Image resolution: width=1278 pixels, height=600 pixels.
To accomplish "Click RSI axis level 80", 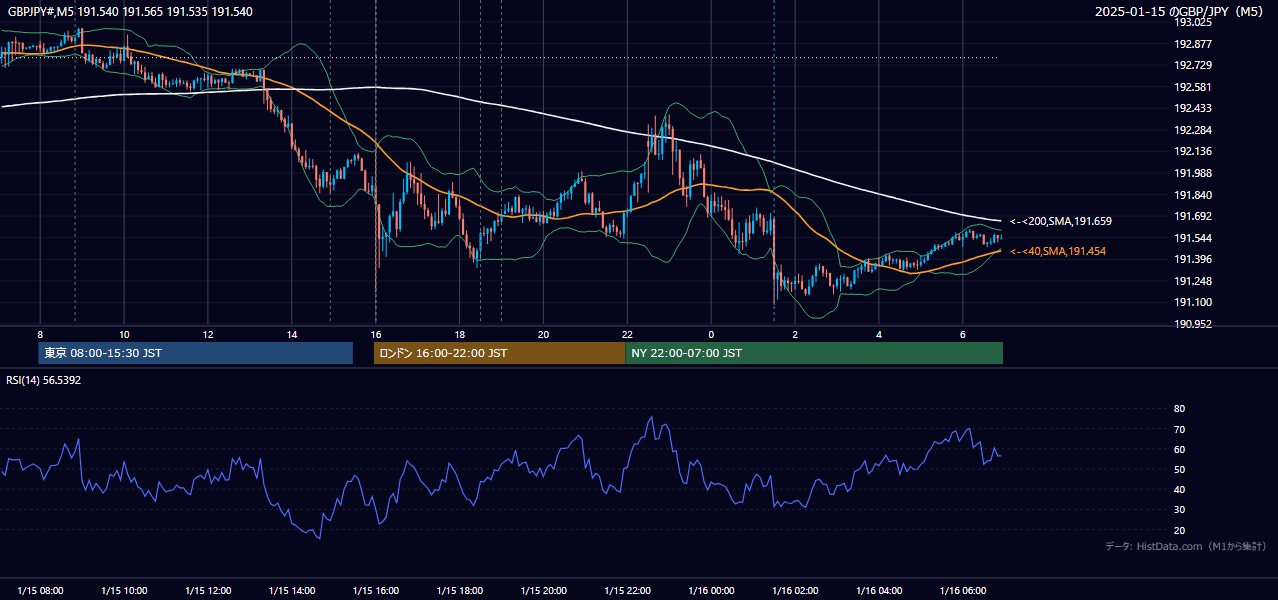I will [x=1179, y=409].
